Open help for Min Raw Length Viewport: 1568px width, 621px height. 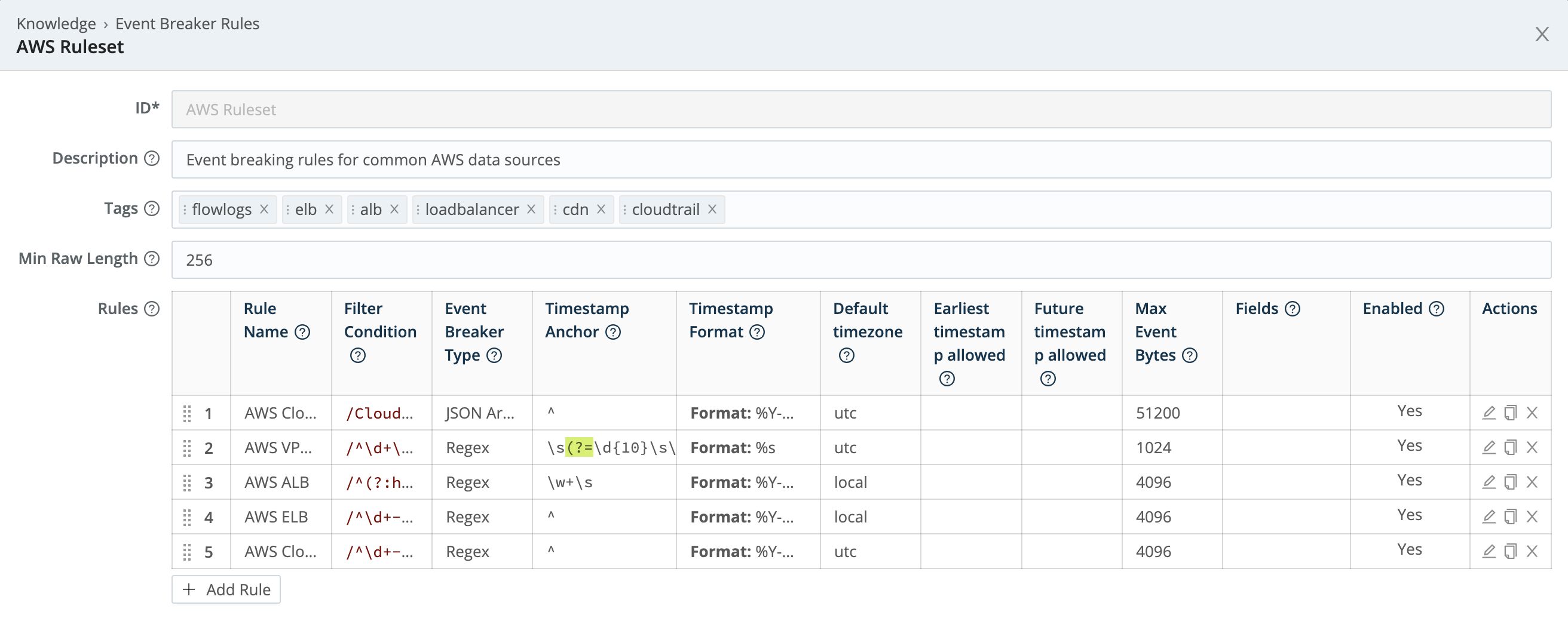pyautogui.click(x=152, y=259)
